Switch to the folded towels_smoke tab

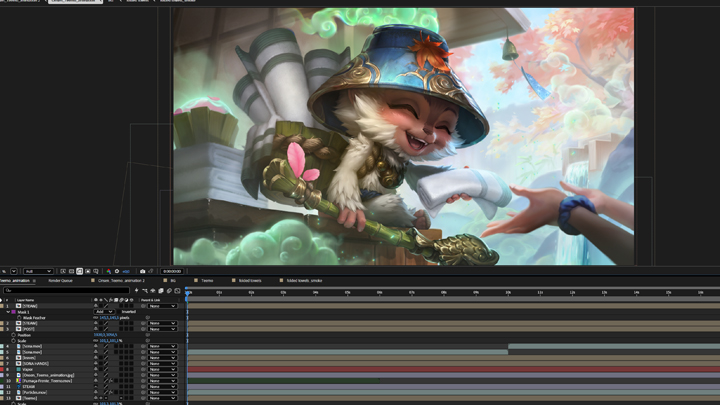[x=304, y=281]
